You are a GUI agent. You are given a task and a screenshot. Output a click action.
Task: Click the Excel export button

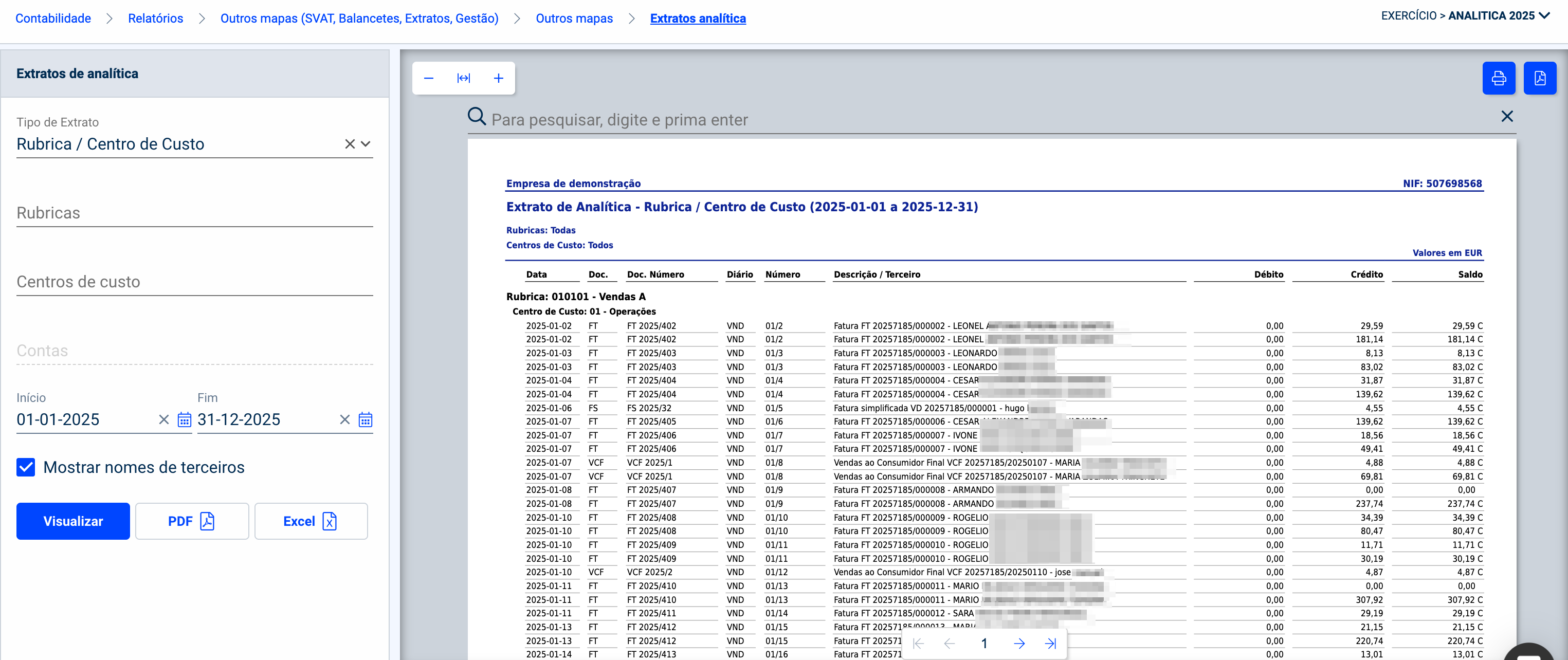coord(311,521)
